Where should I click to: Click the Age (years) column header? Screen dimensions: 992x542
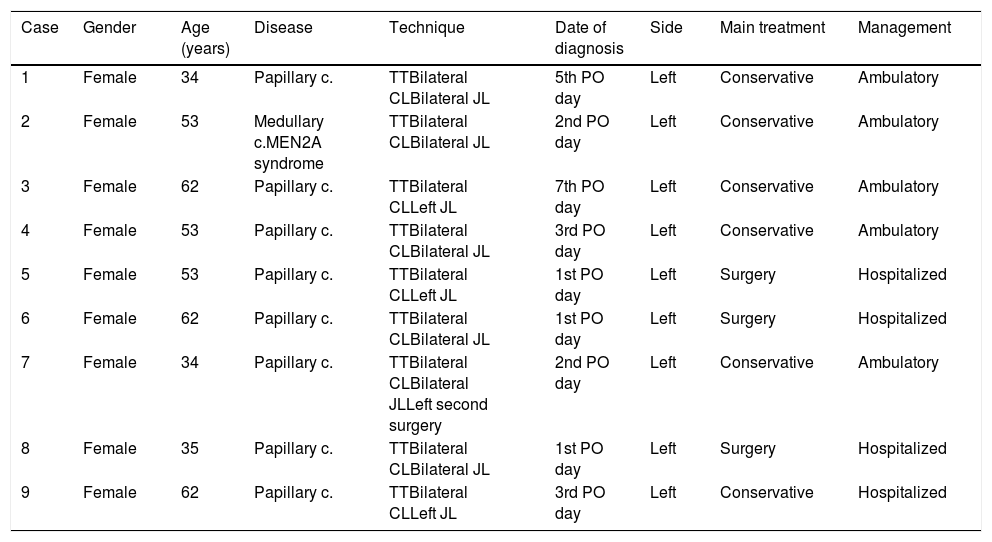point(205,38)
